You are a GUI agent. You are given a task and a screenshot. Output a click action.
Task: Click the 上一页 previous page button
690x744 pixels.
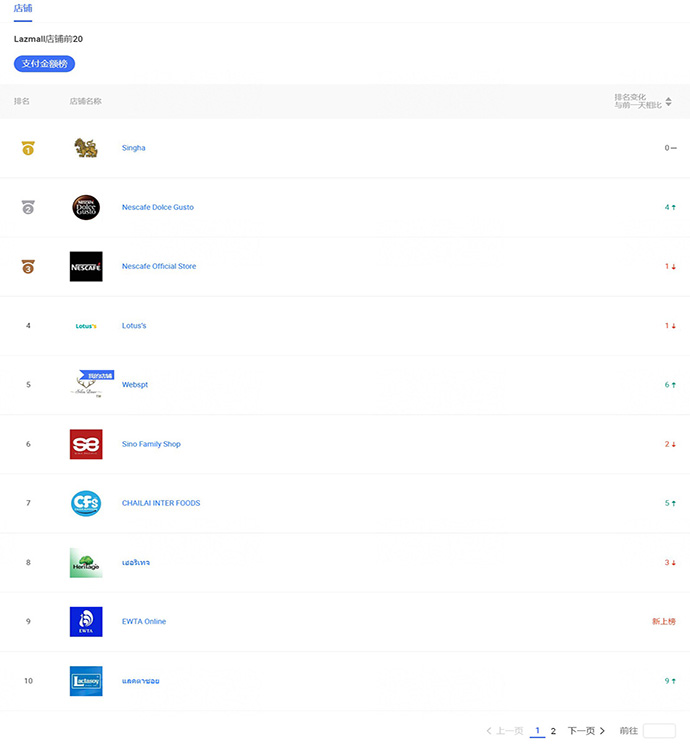(504, 731)
